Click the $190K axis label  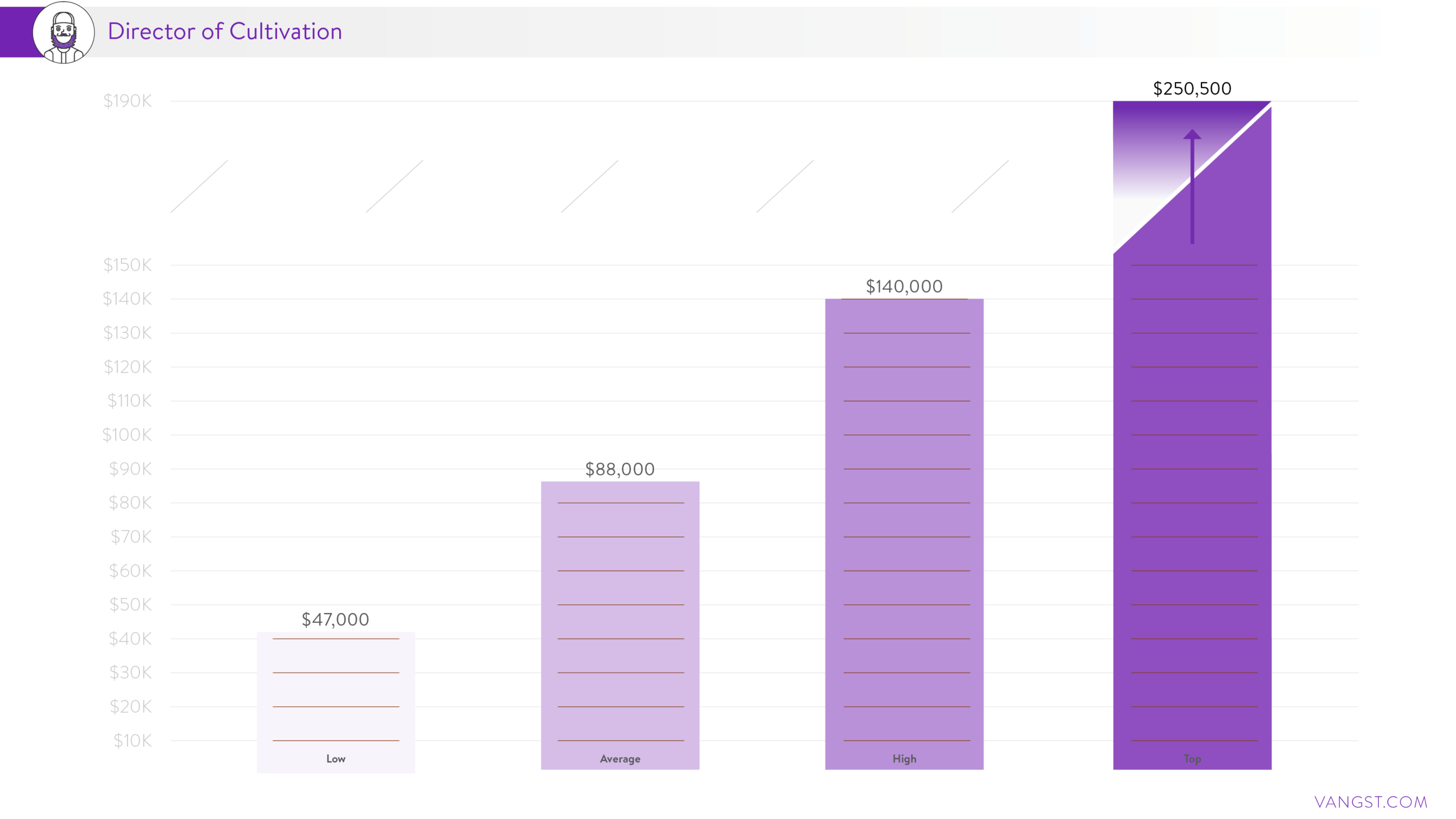128,101
